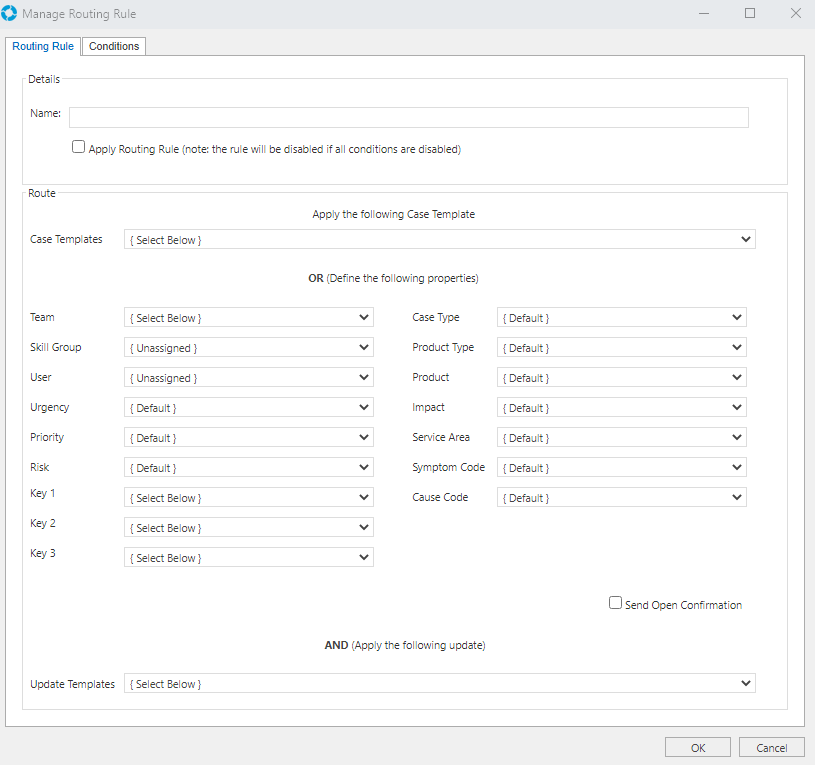Open the Update Templates dropdown
Screen dimensions: 815x765
(x=439, y=684)
